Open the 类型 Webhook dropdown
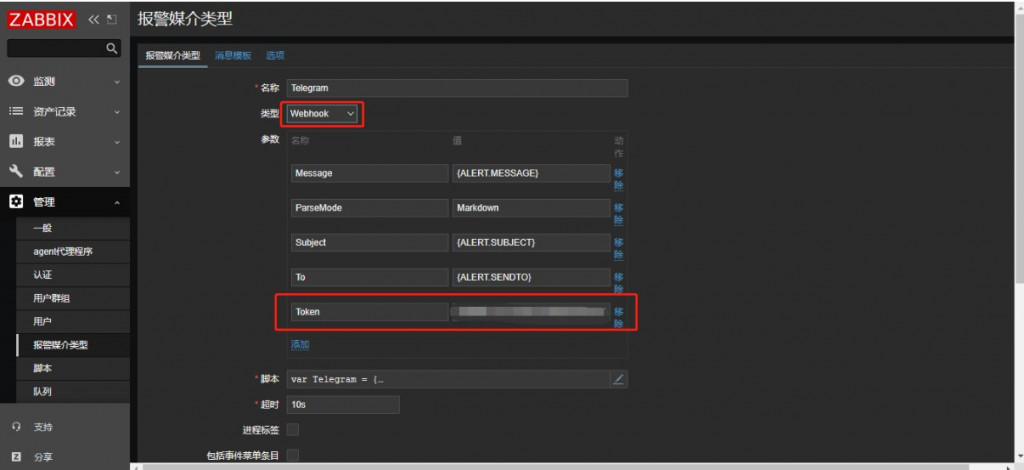This screenshot has width=1024, height=470. coord(323,114)
